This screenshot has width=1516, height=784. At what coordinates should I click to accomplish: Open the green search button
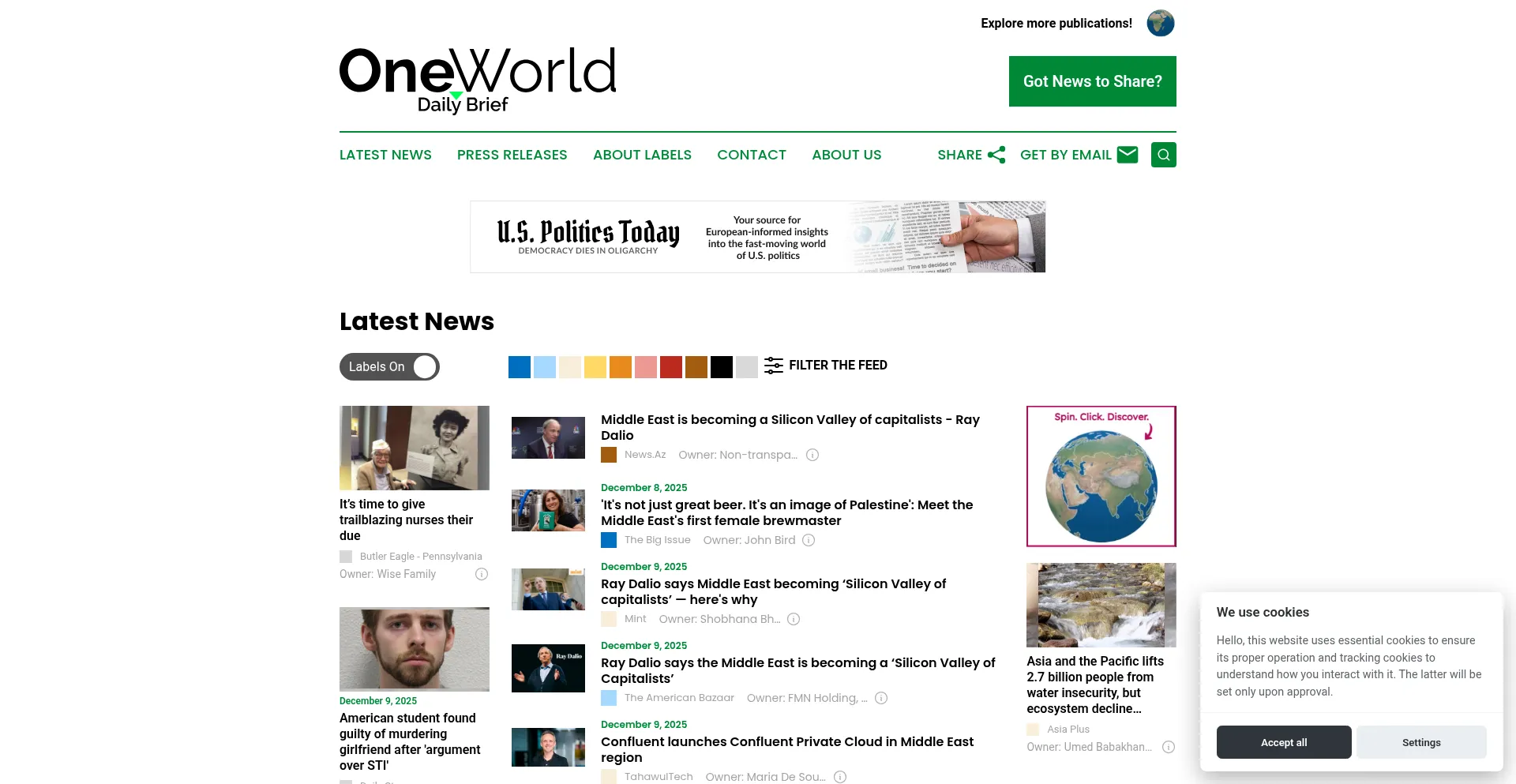tap(1164, 155)
